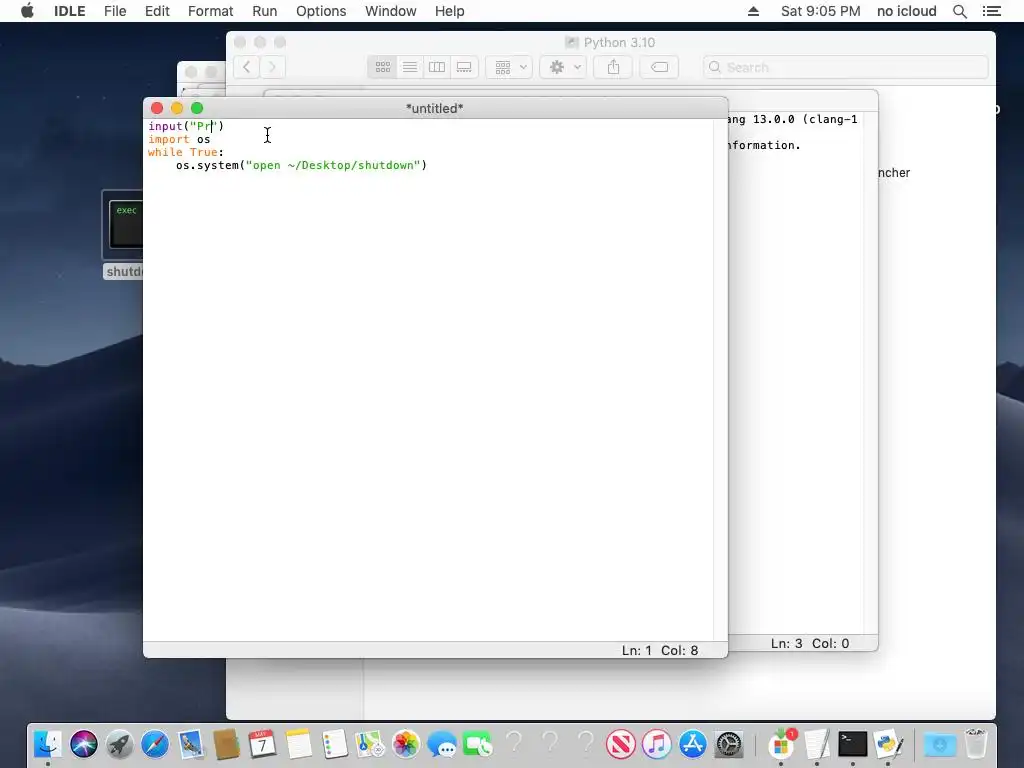Viewport: 1024px width, 768px height.
Task: Open Finder group-by arrangement dropdown
Action: pos(509,67)
